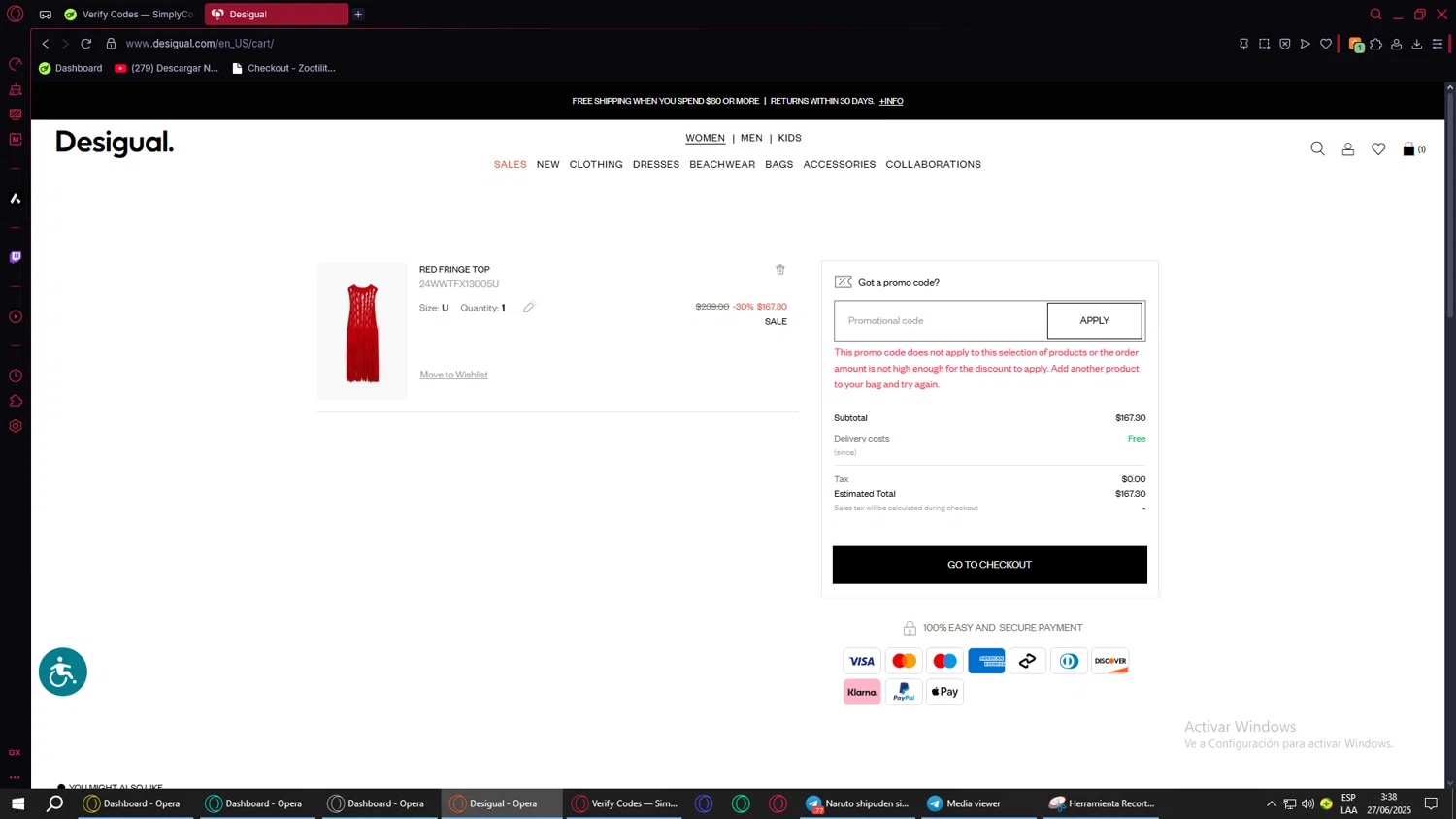Open the Checkout - Zootilit bookmark
The image size is (1456, 819).
pyautogui.click(x=283, y=68)
